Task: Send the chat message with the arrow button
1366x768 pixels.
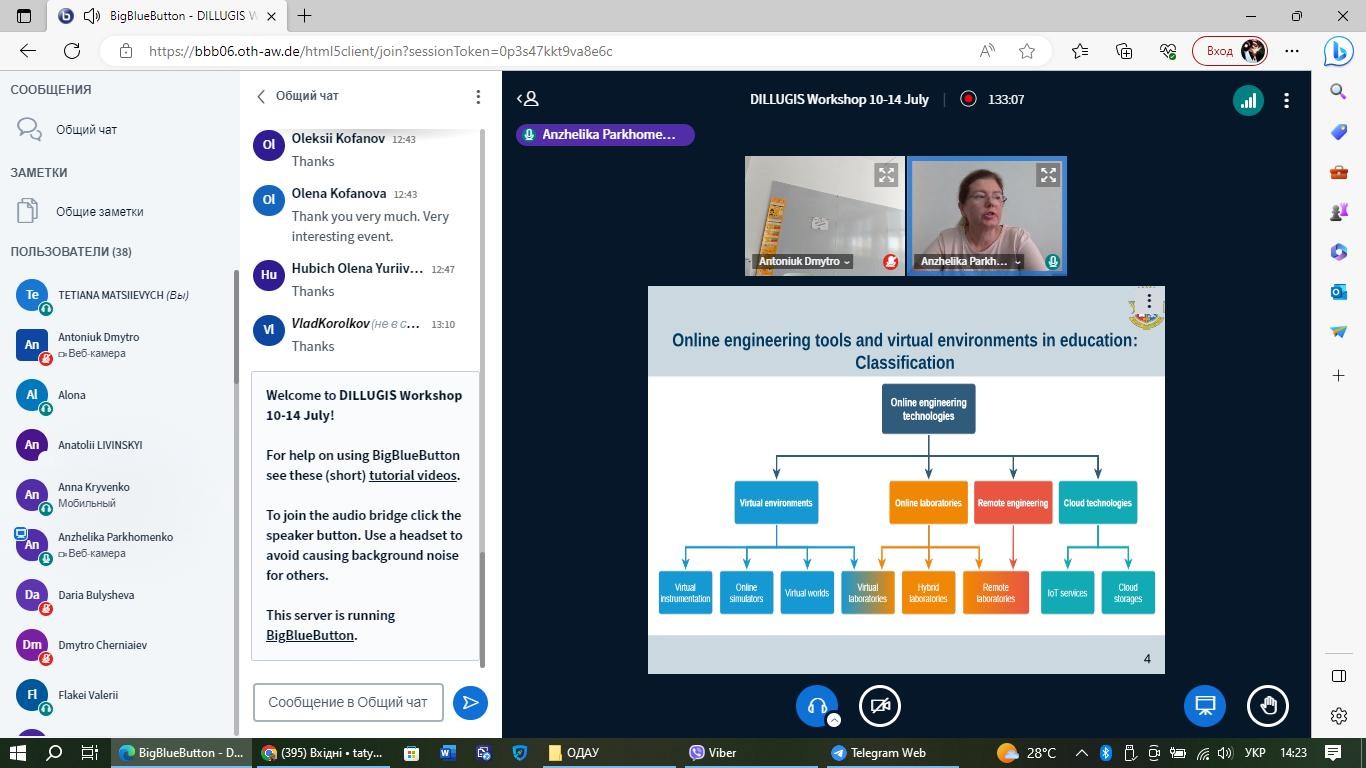Action: click(470, 702)
